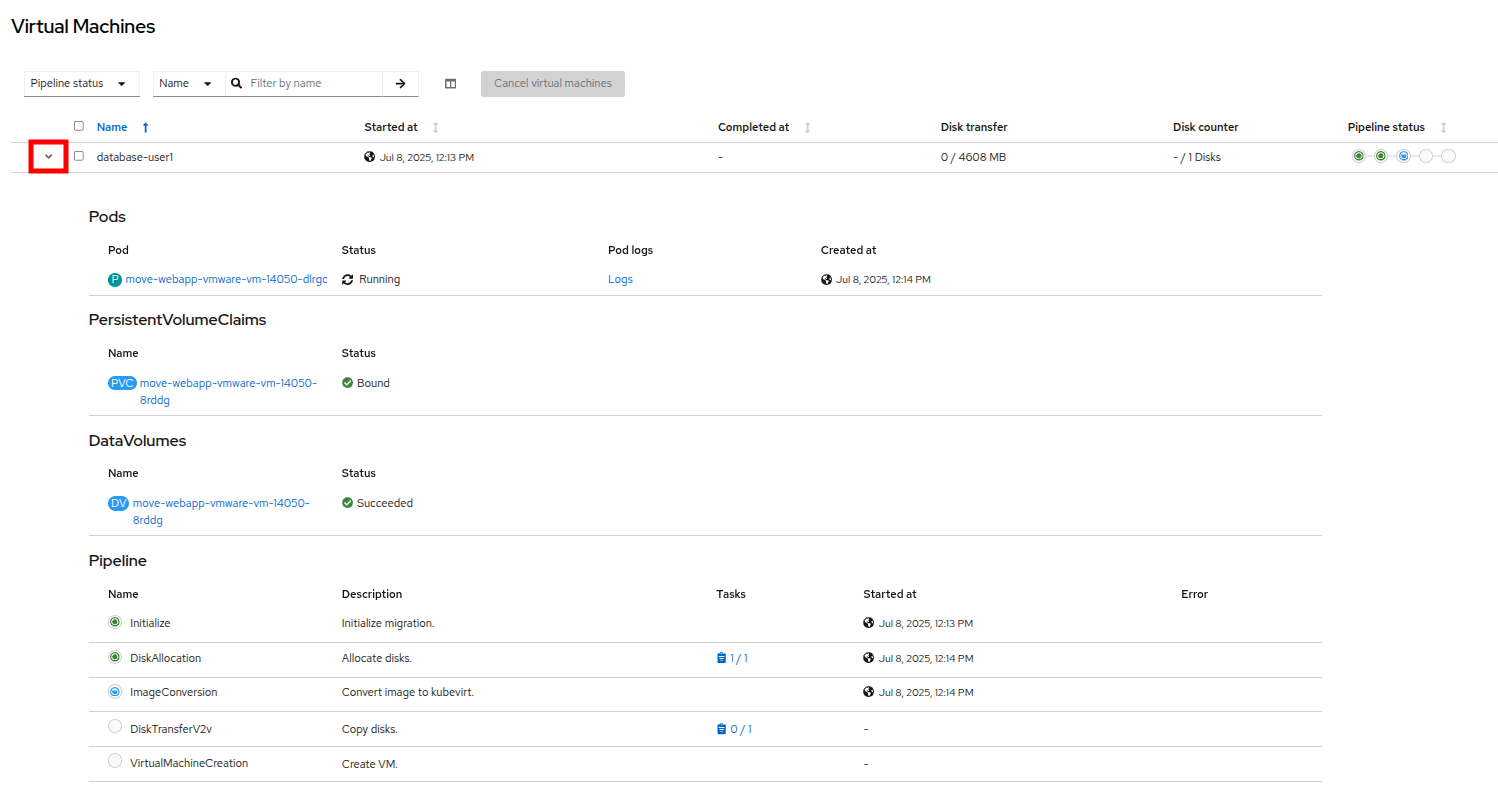Click the DiskAllocation tasks clipboard icon
The image size is (1498, 794).
[x=721, y=658]
